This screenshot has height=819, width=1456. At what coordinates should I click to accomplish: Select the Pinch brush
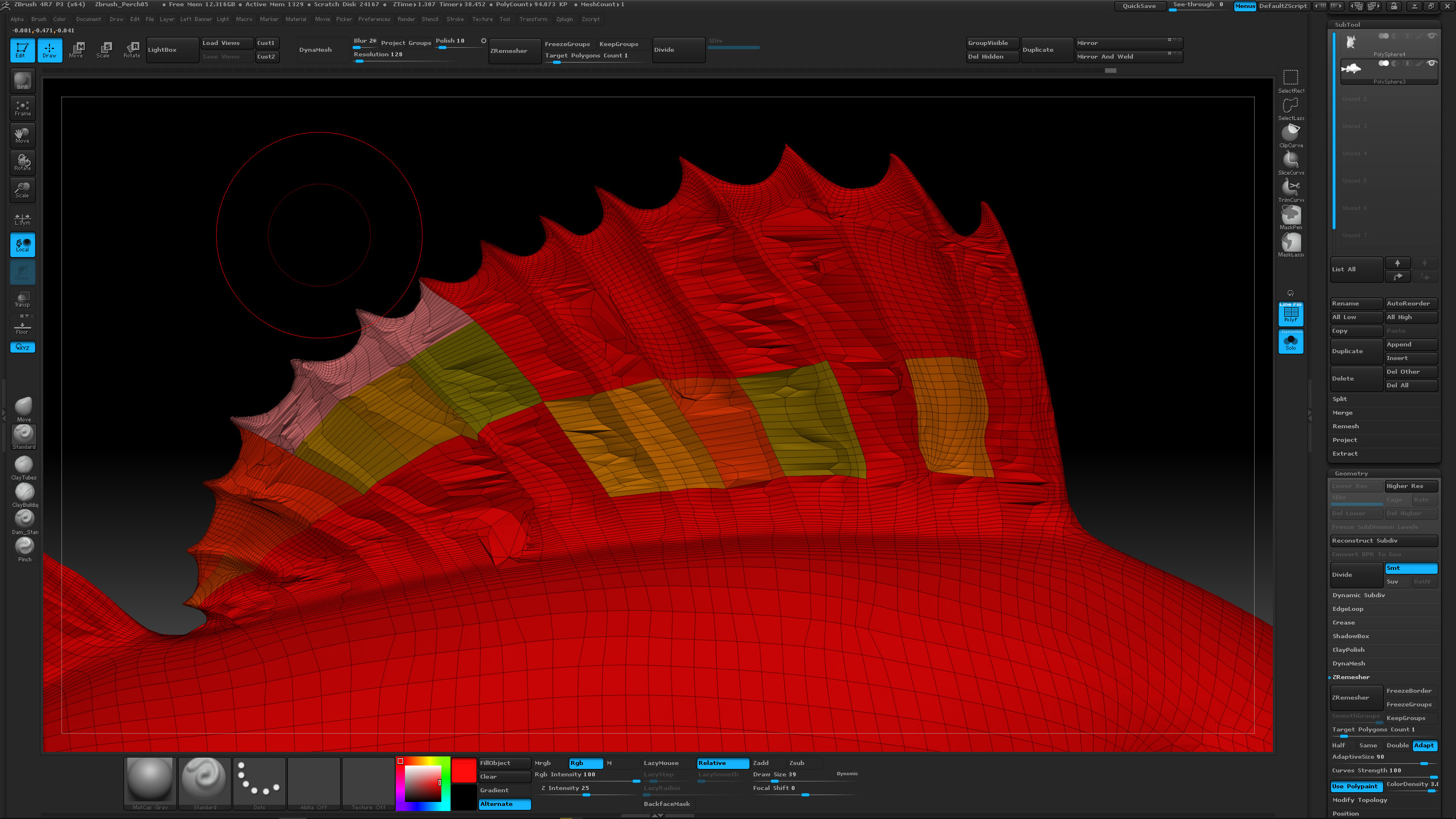(24, 549)
